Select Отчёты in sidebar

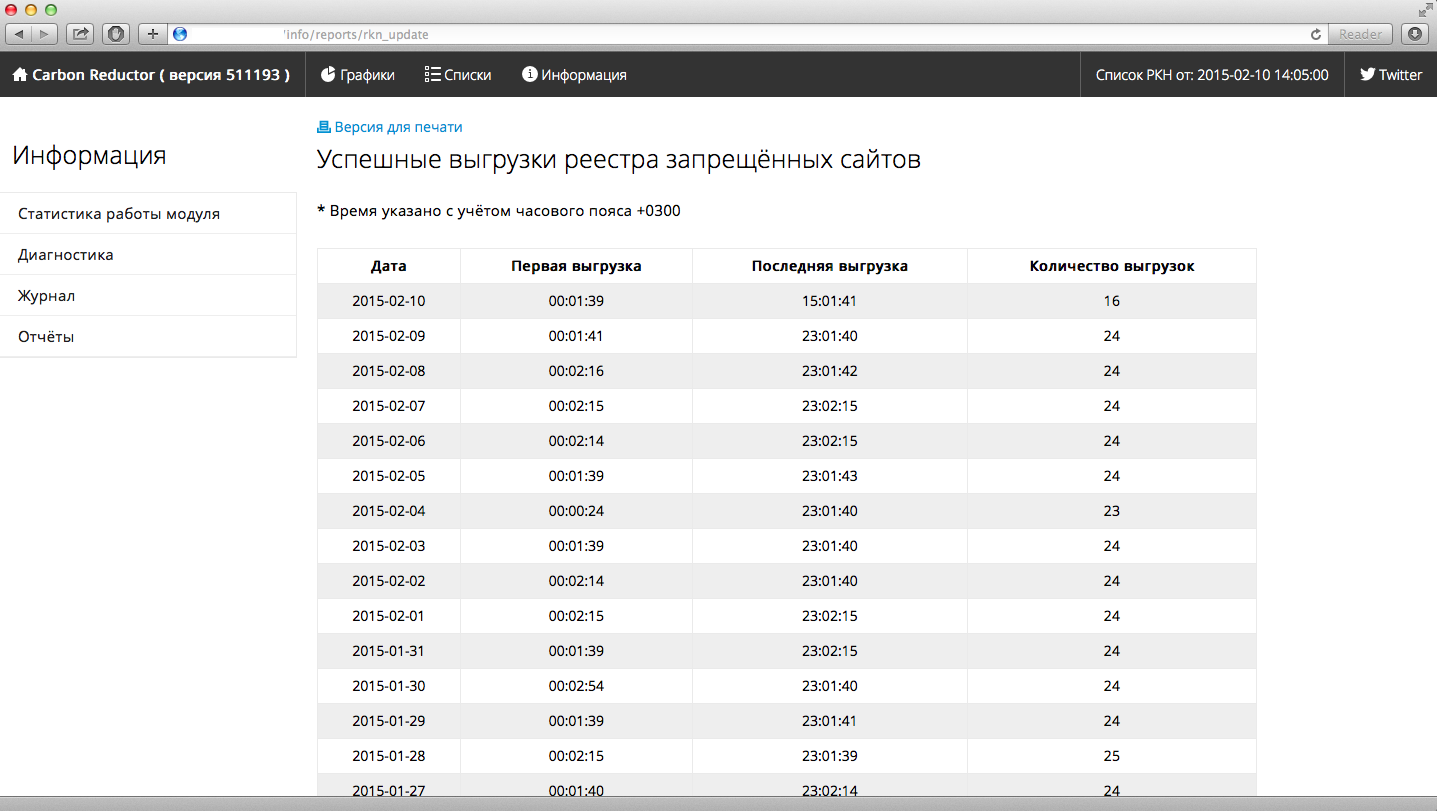coord(148,337)
